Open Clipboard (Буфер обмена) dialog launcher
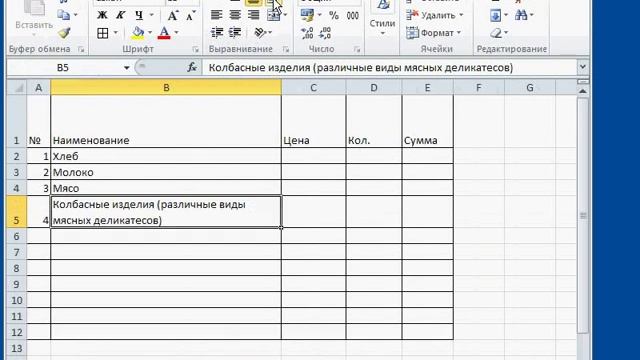 coord(81,49)
